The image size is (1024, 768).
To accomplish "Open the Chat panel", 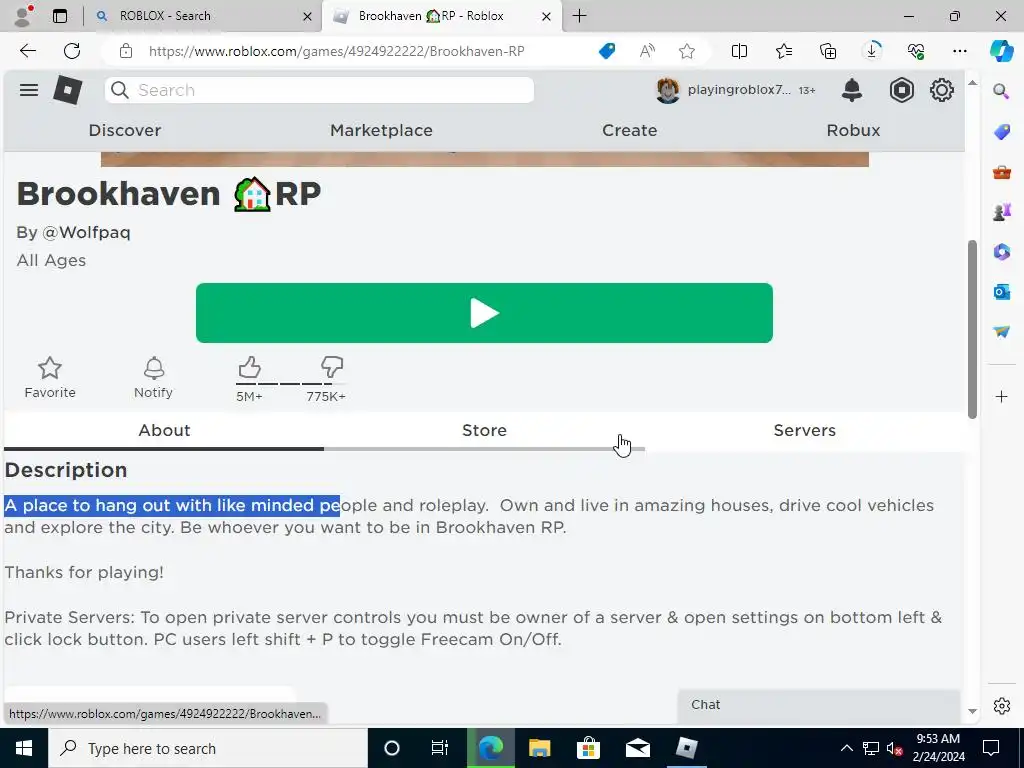I will (819, 705).
